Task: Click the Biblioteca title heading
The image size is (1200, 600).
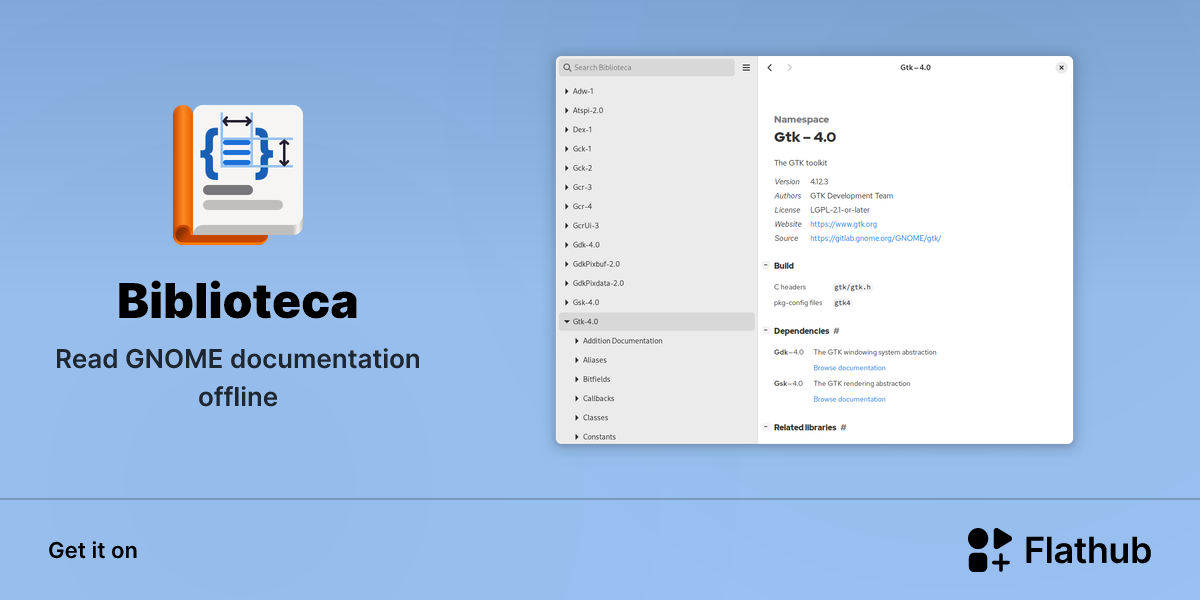Action: [x=238, y=301]
